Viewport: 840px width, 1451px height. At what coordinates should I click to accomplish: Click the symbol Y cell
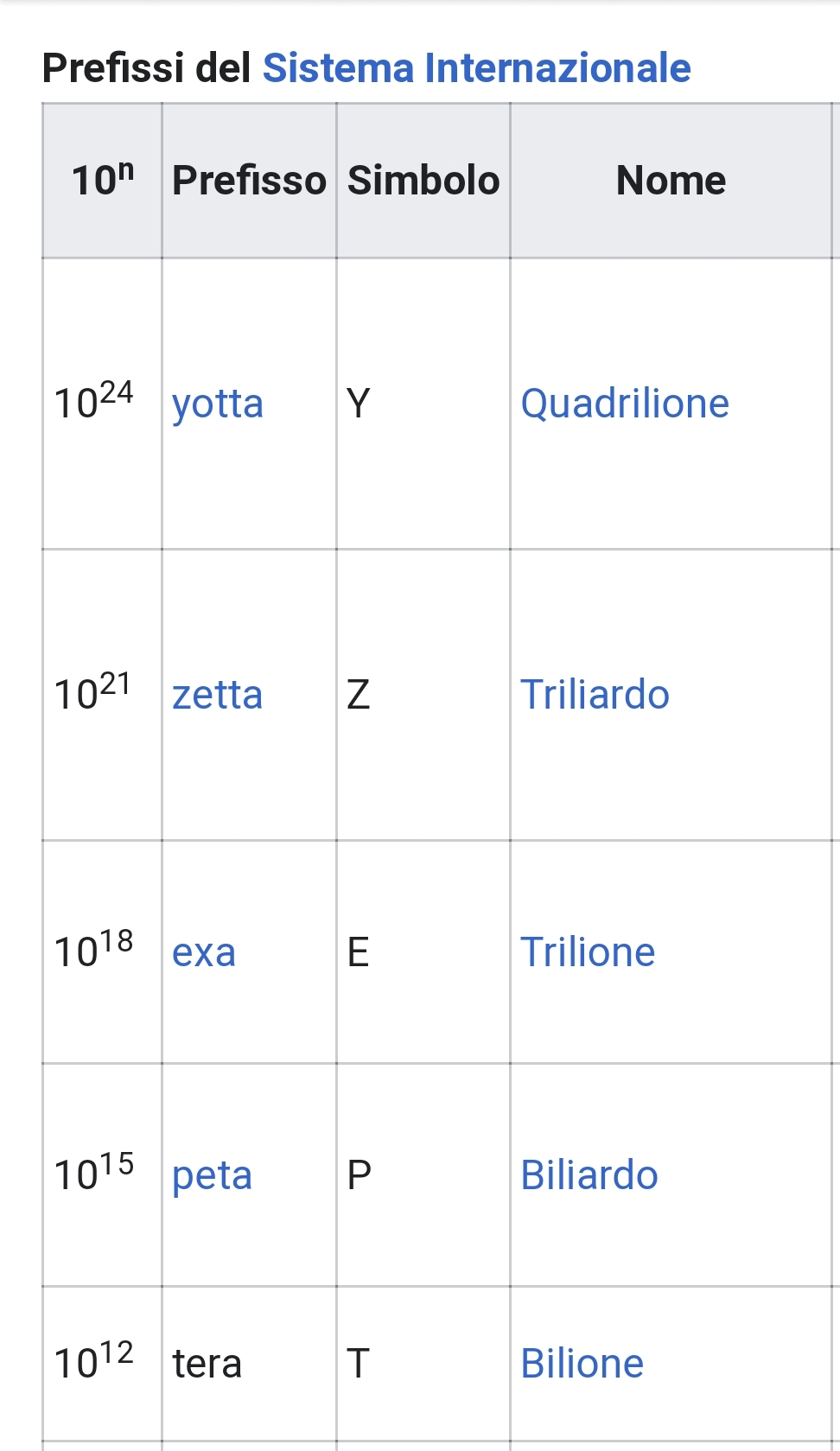[359, 404]
